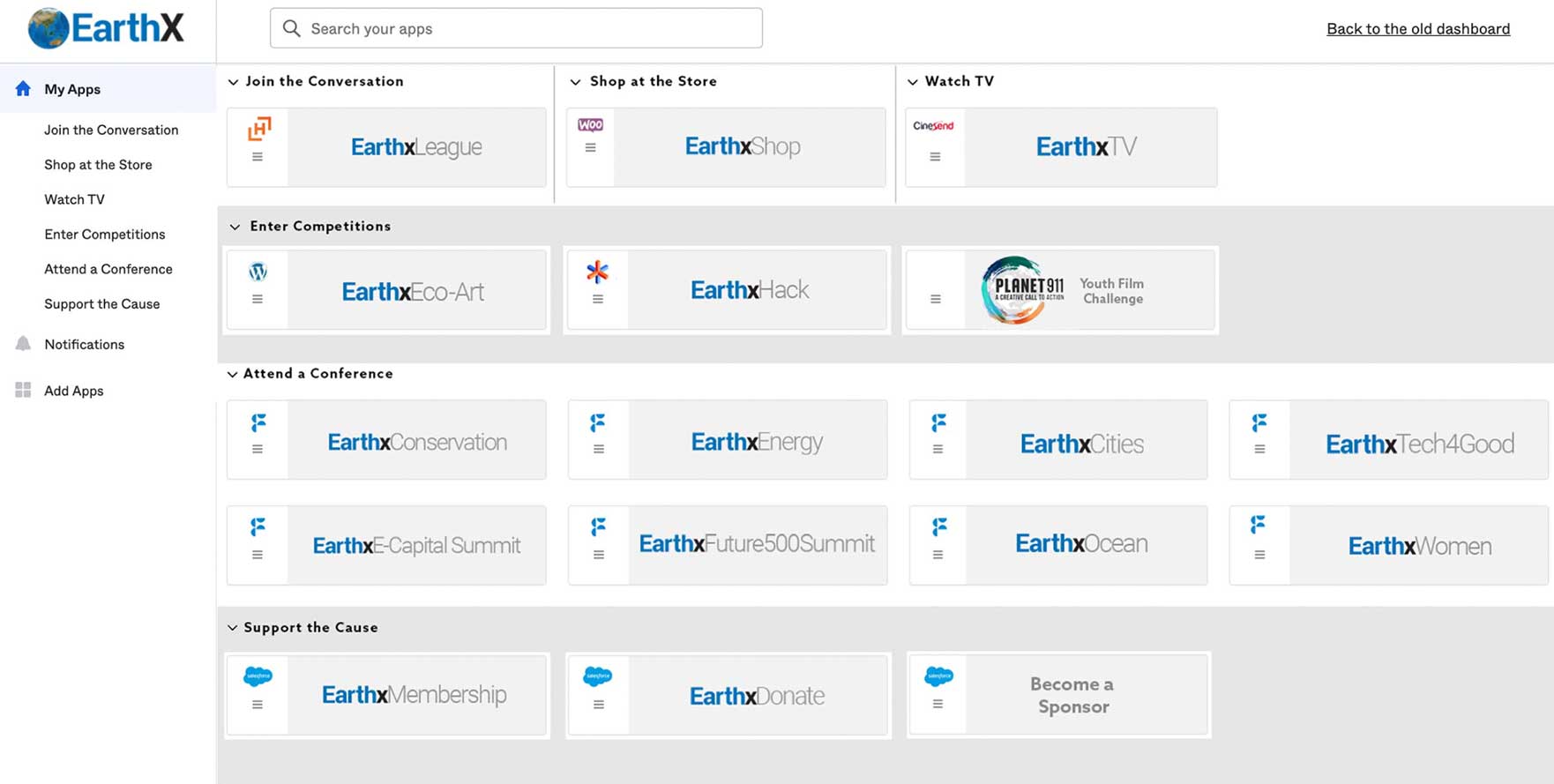Go to Shop at the Store in the sidebar
Screen dimensions: 1554x784
(98, 165)
